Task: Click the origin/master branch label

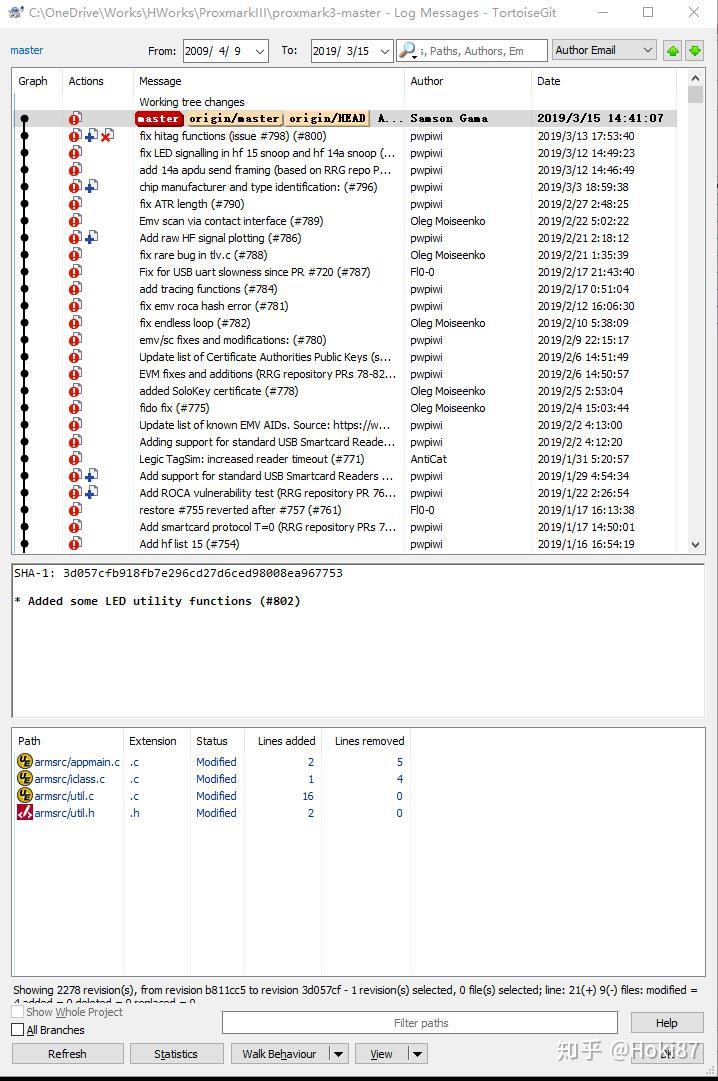Action: click(x=234, y=119)
